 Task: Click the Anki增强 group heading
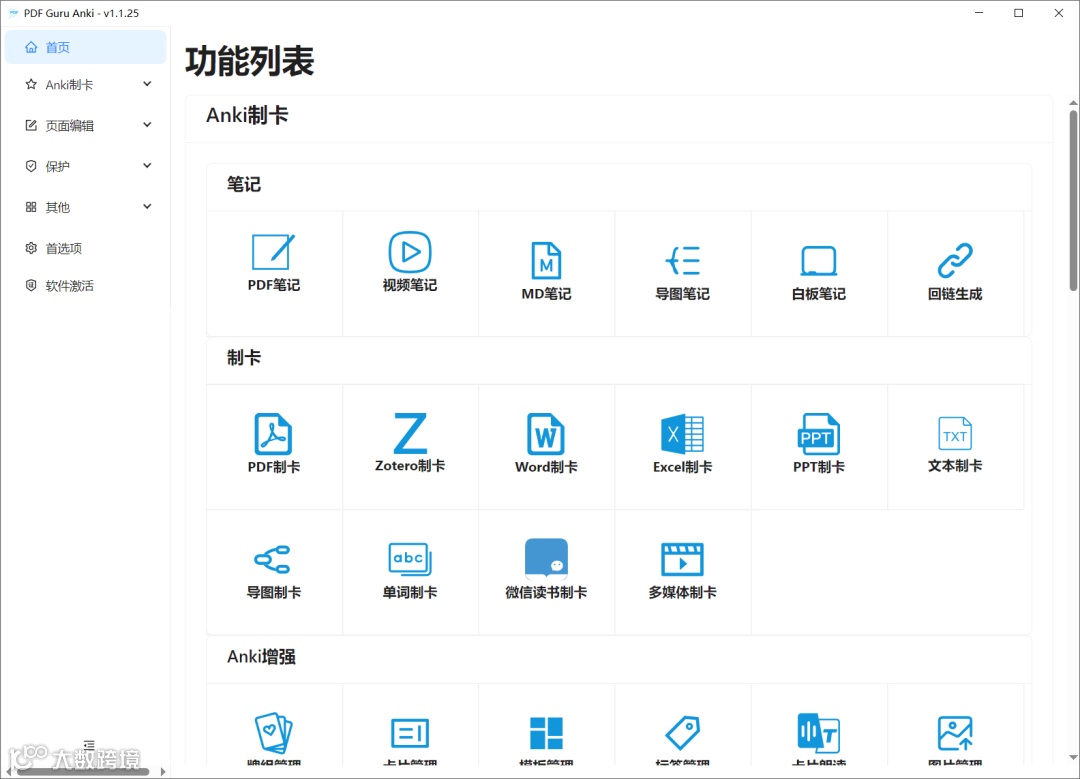click(x=261, y=656)
